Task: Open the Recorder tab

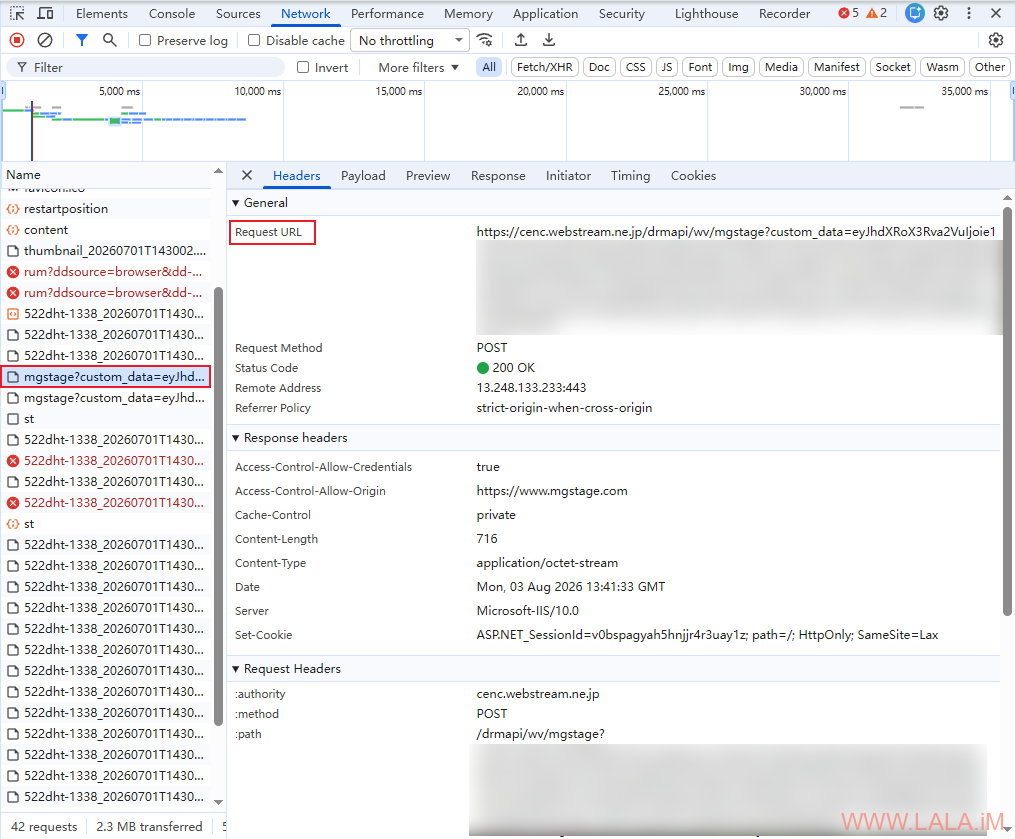Action: (784, 13)
